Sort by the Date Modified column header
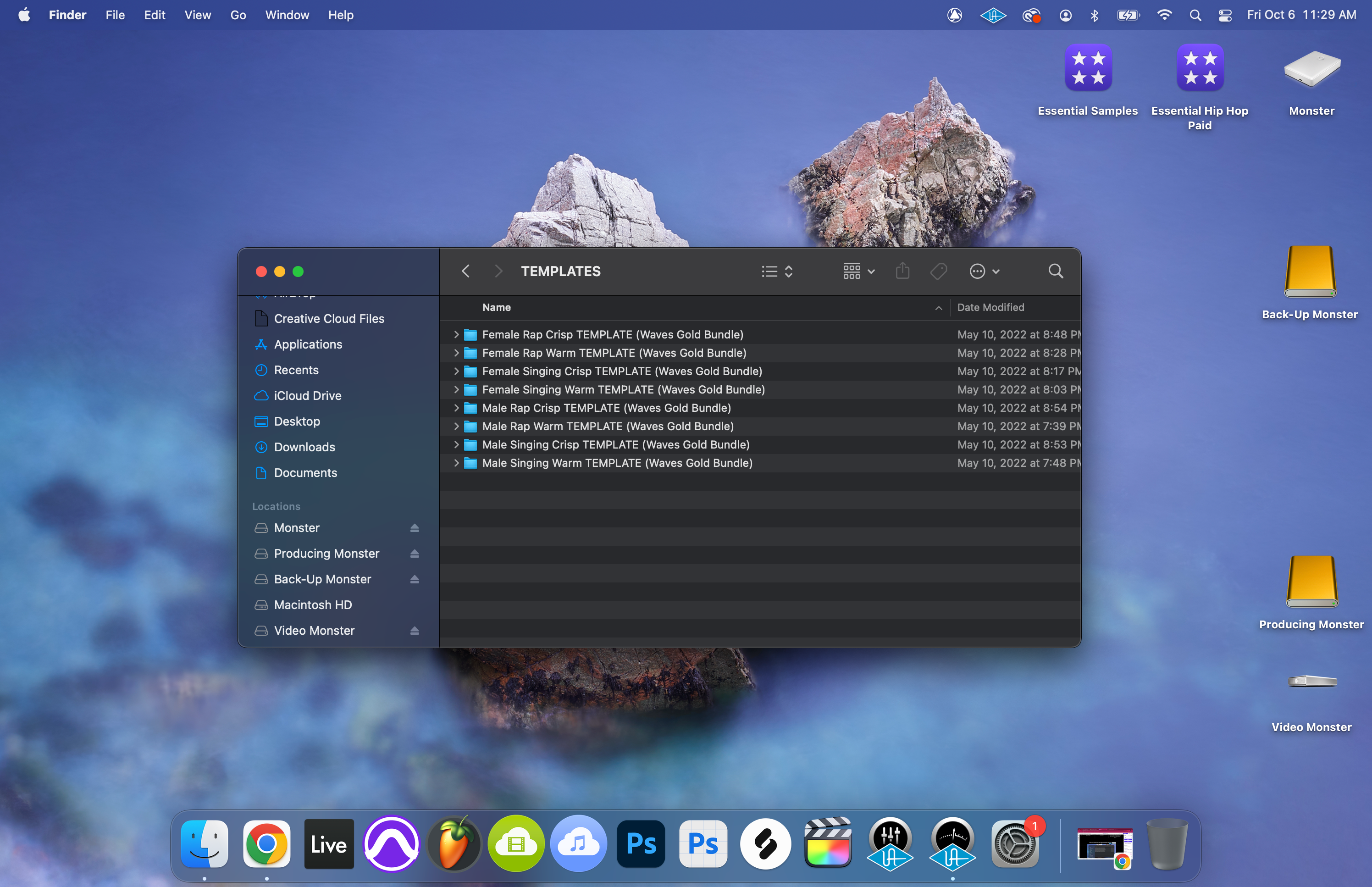The image size is (1372, 887). (x=990, y=308)
